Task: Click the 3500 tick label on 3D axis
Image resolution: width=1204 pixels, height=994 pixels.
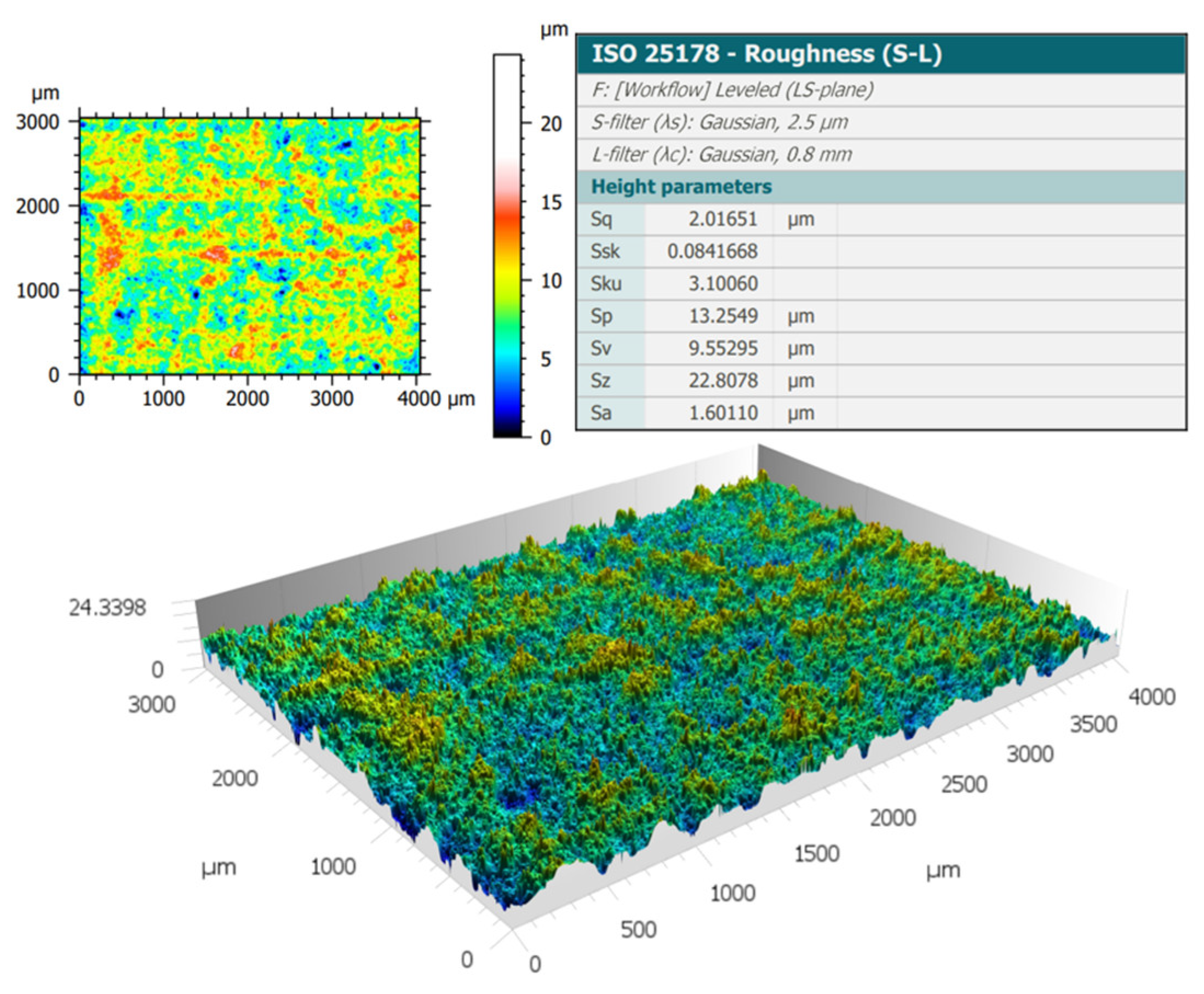Action: click(x=1093, y=725)
